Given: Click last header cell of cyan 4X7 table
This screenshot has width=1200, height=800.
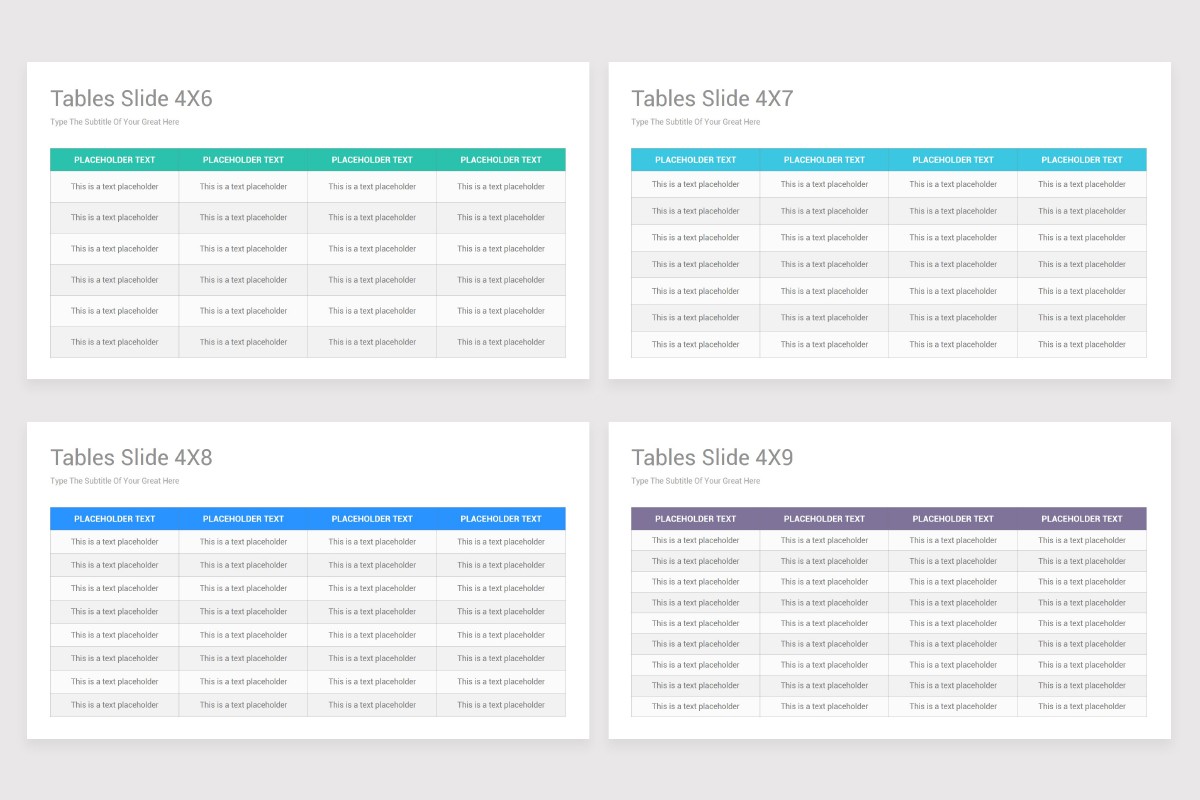Looking at the screenshot, I should [x=1082, y=160].
